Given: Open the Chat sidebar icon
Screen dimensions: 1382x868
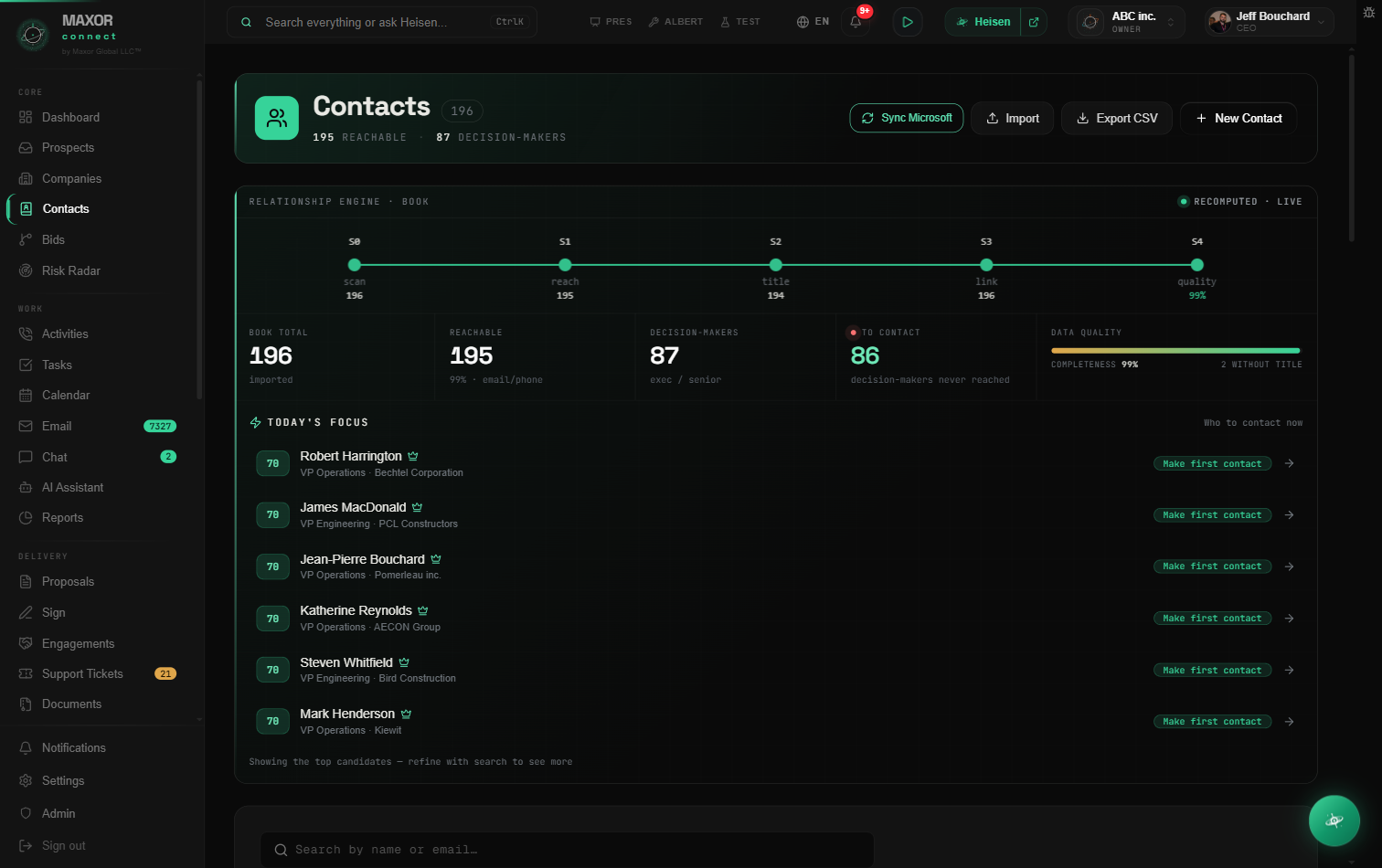Looking at the screenshot, I should point(26,457).
